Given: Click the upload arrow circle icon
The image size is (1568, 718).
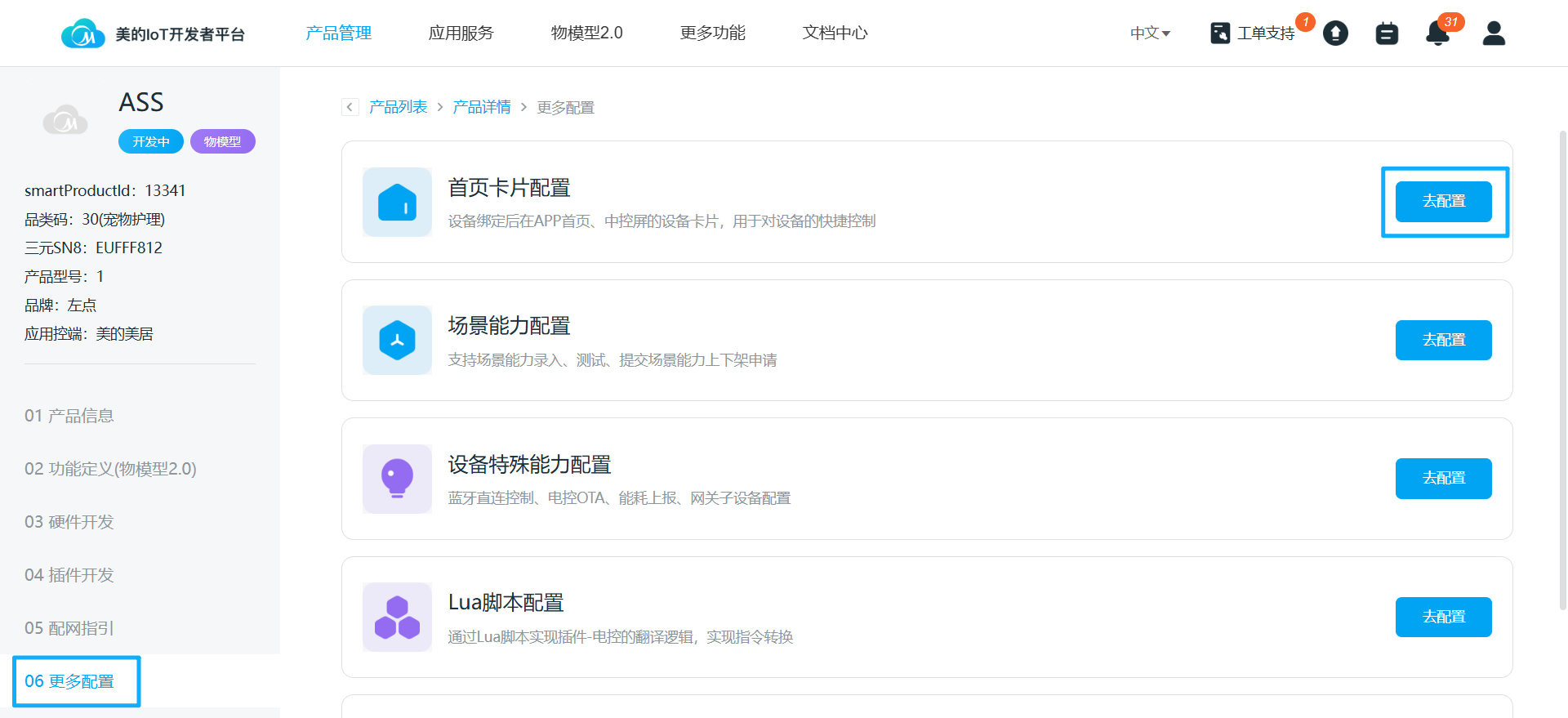Looking at the screenshot, I should [1335, 33].
